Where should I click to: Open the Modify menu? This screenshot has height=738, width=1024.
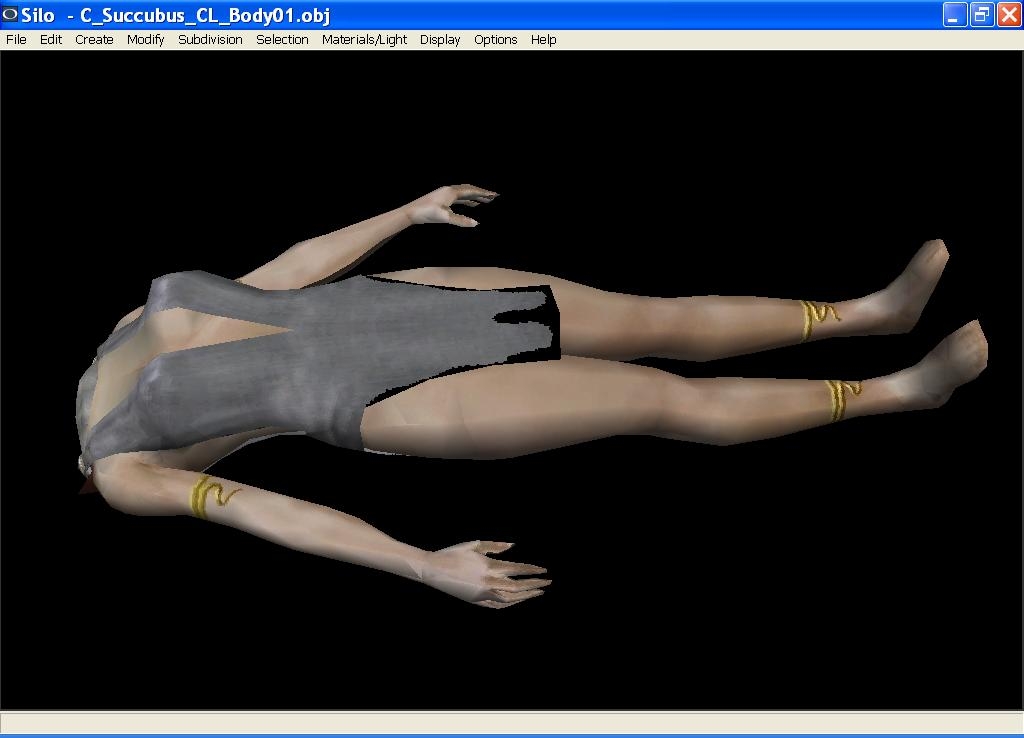pyautogui.click(x=145, y=40)
